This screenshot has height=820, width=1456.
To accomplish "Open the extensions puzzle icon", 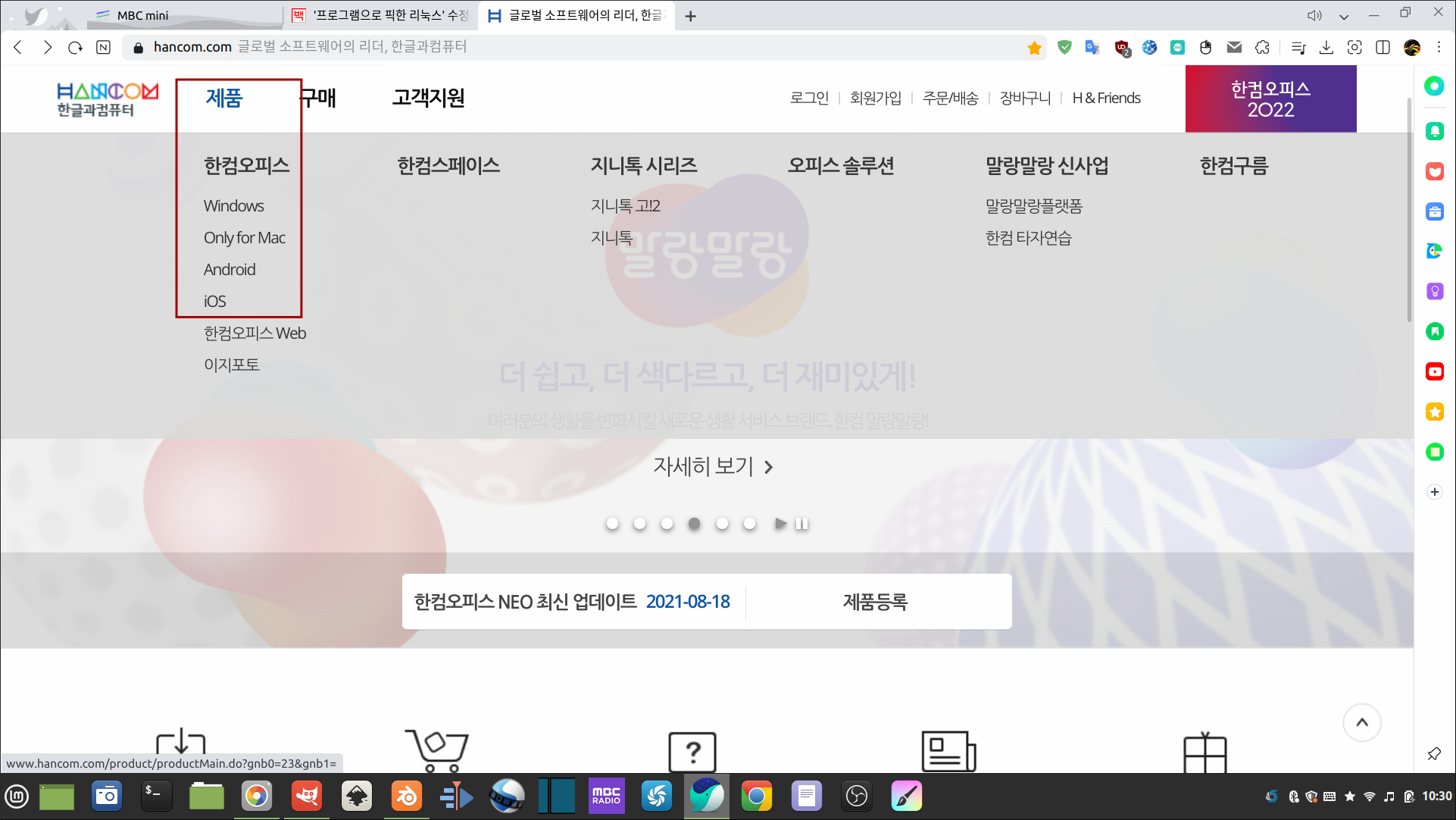I will click(1262, 47).
